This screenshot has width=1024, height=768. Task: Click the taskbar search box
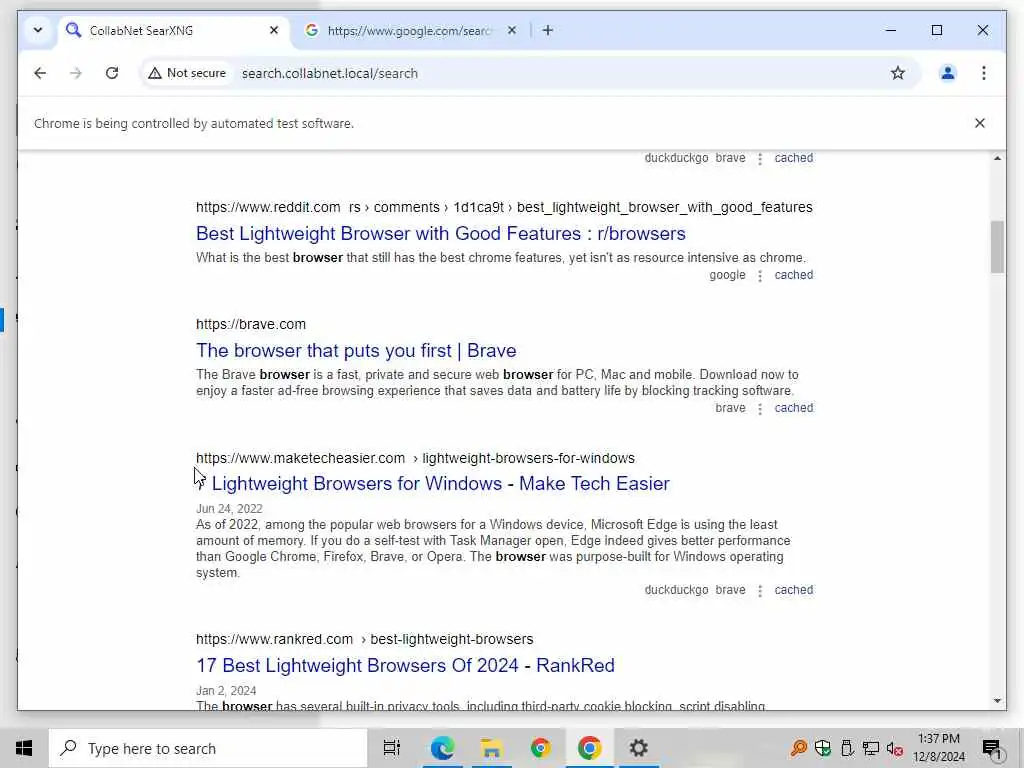[208, 748]
